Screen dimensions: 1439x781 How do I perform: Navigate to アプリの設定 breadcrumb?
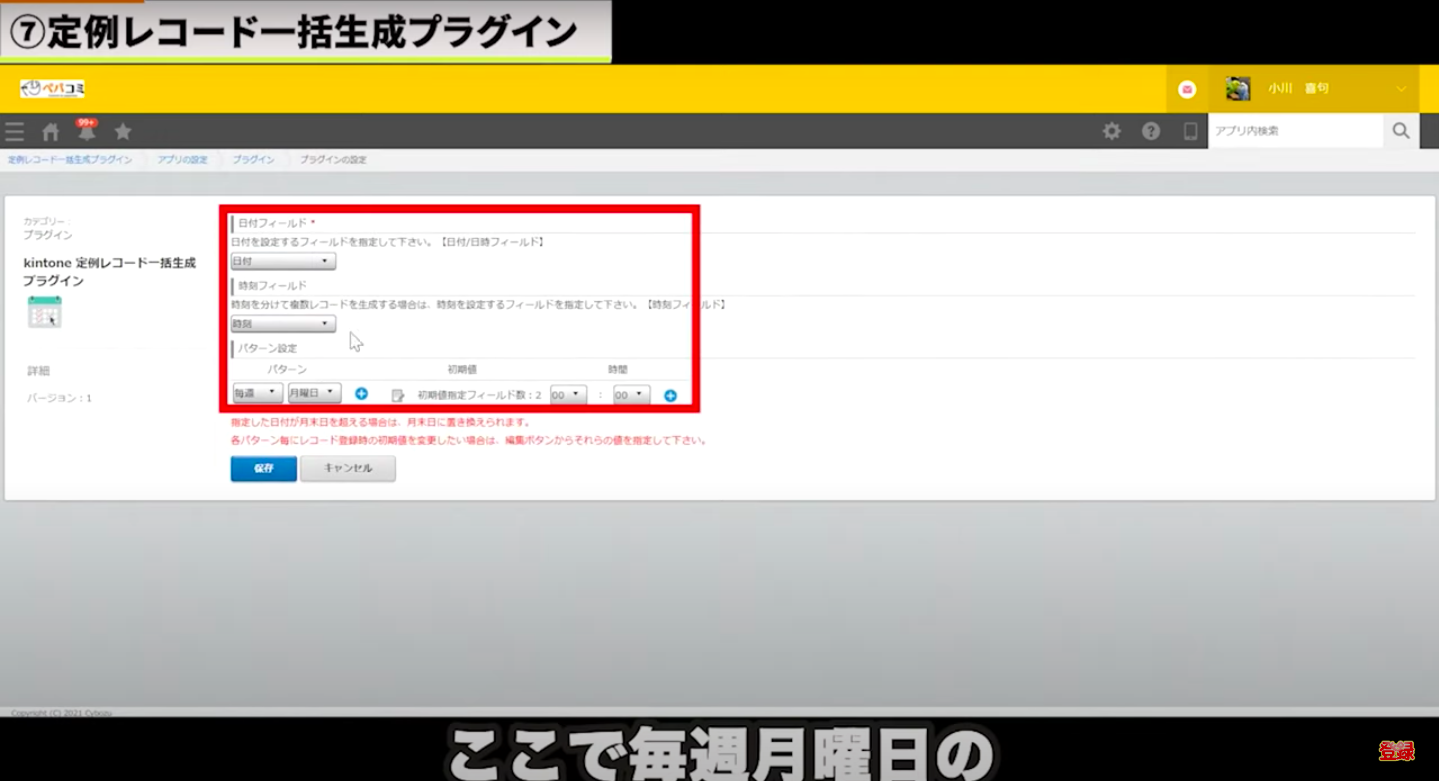click(x=182, y=160)
